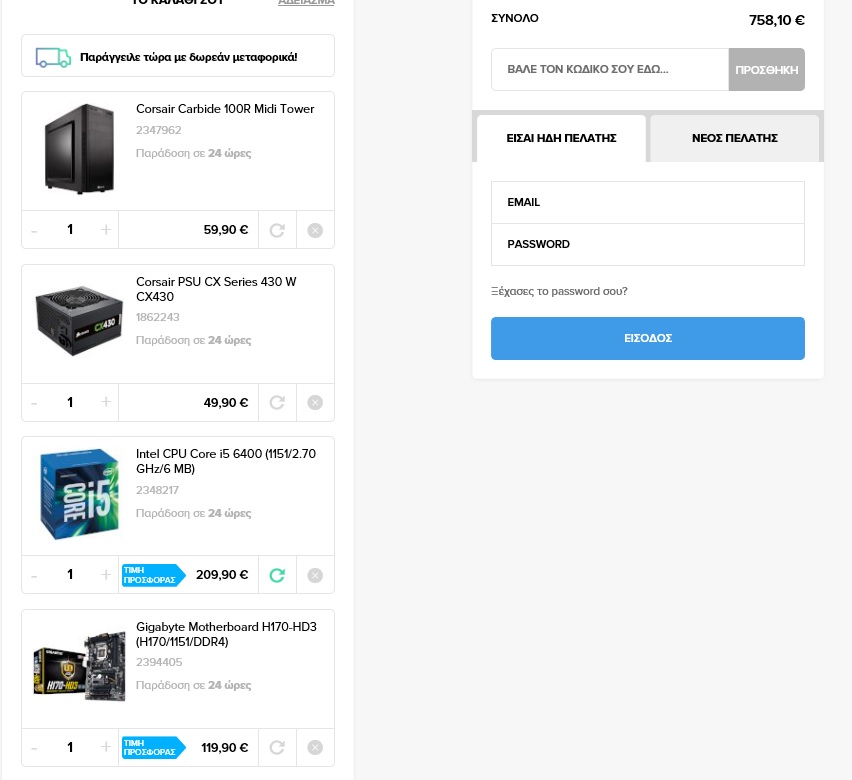Refresh the Gigabyte Motherboard item
Viewport: 852px width, 780px height.
click(x=277, y=747)
